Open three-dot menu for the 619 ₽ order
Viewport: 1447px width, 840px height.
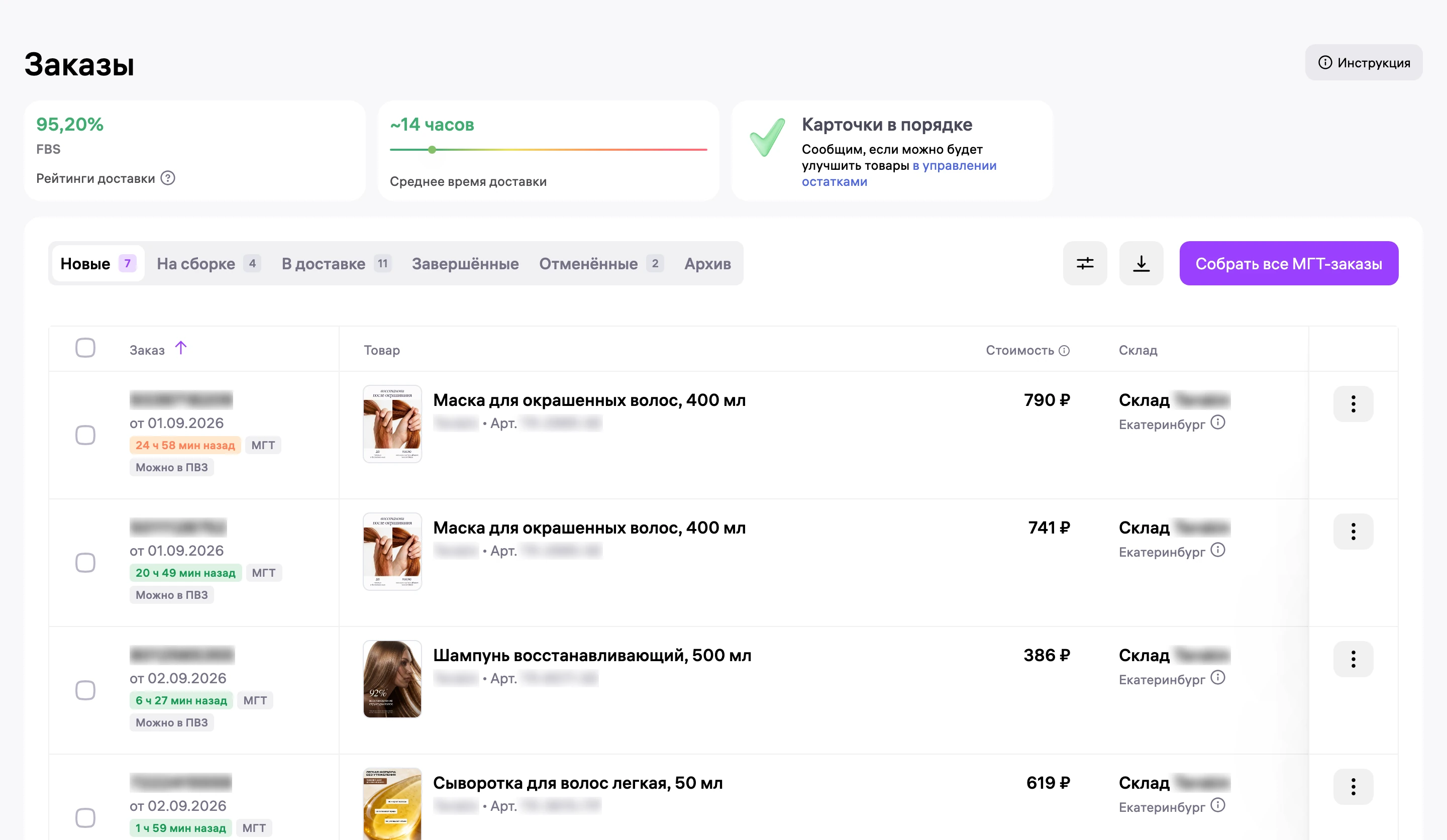pos(1353,786)
